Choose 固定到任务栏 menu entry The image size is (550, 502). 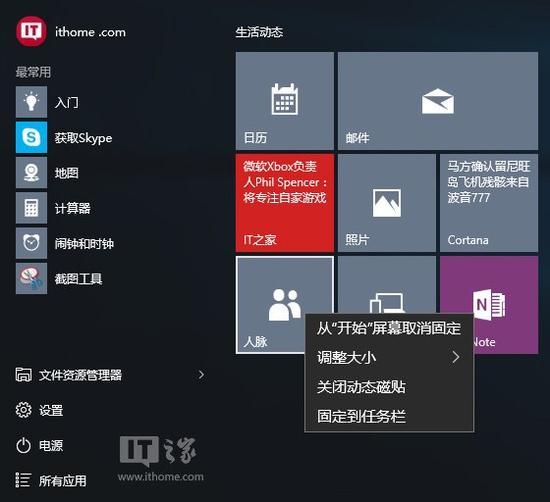tap(389, 416)
